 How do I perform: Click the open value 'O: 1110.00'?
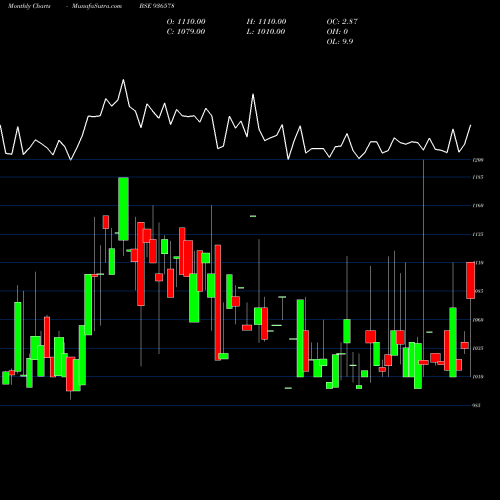[x=186, y=22]
